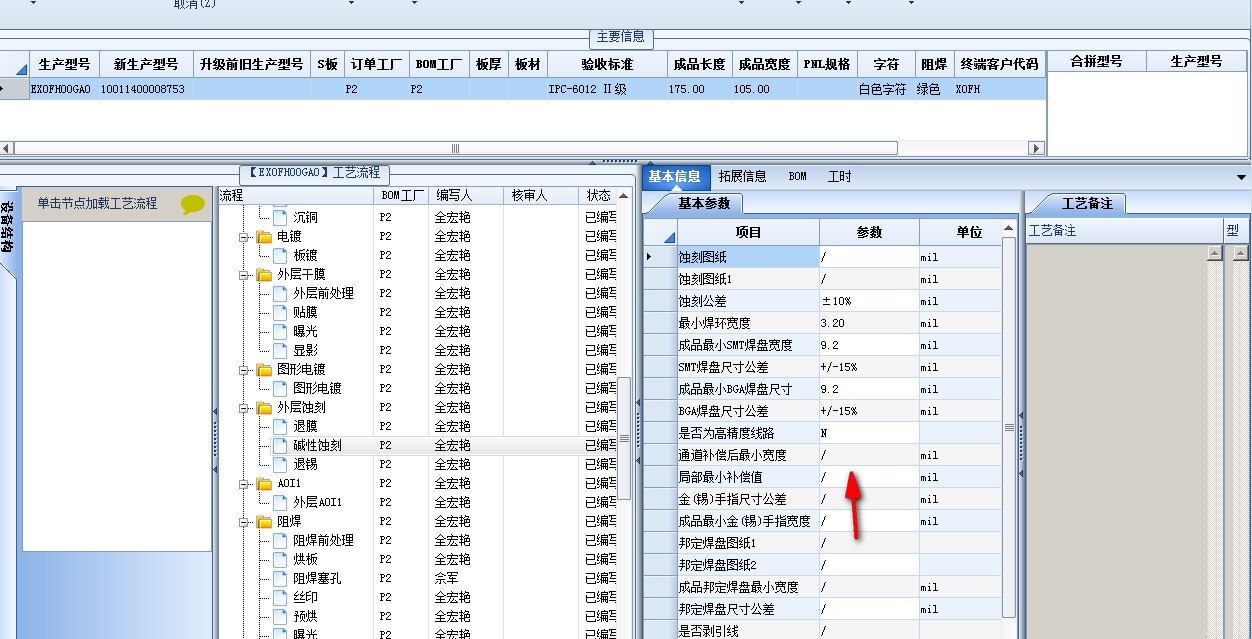This screenshot has width=1252, height=639.
Task: Collapse the AOI1 tree node
Action: pyautogui.click(x=245, y=485)
